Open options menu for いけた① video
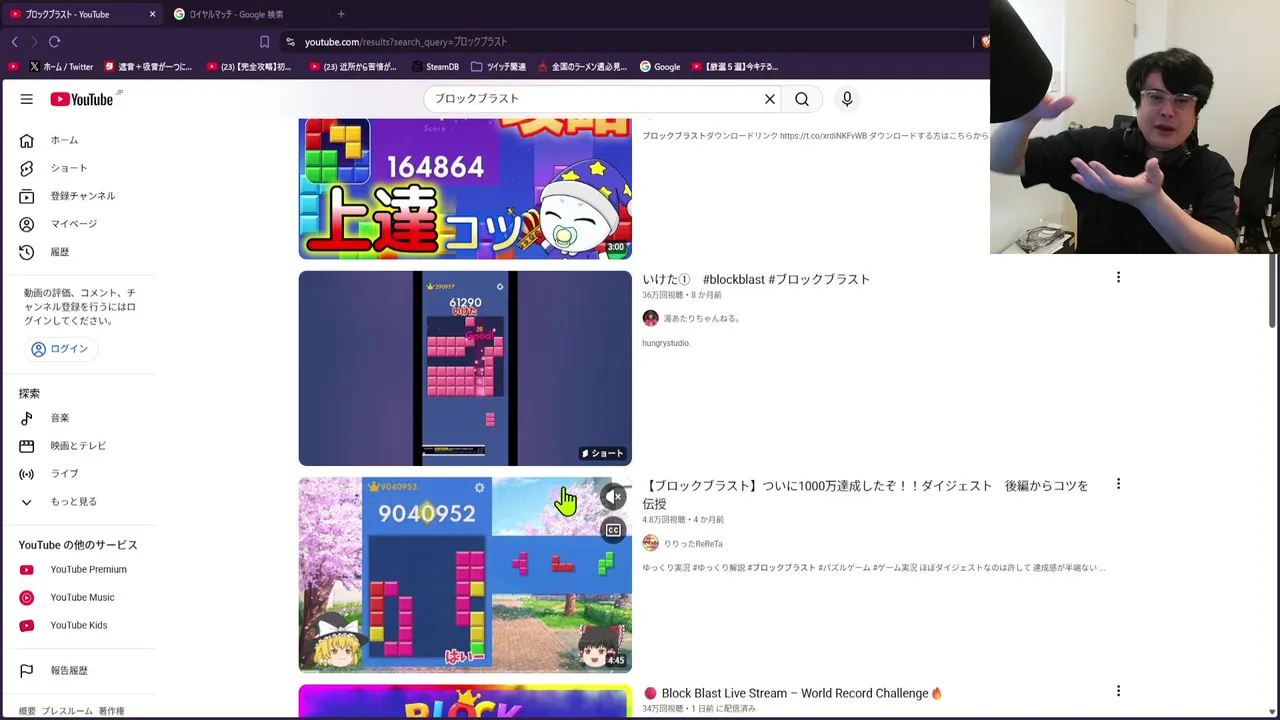 coord(1118,278)
